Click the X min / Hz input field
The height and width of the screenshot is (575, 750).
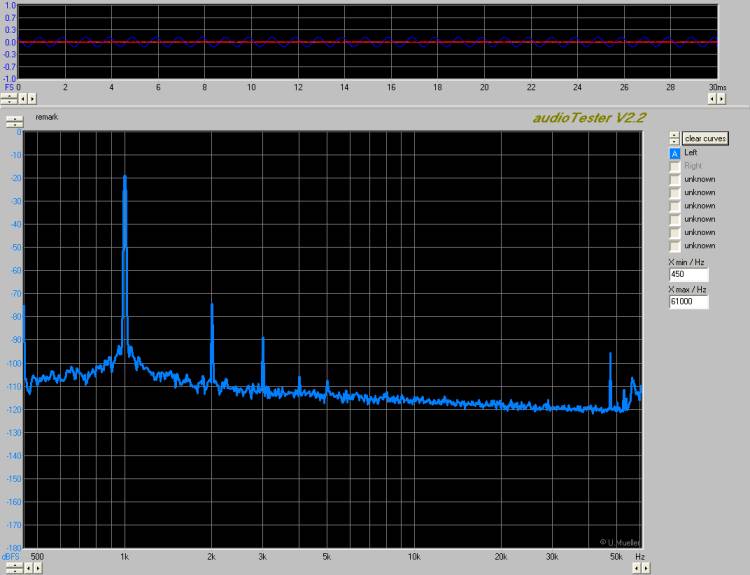(688, 274)
